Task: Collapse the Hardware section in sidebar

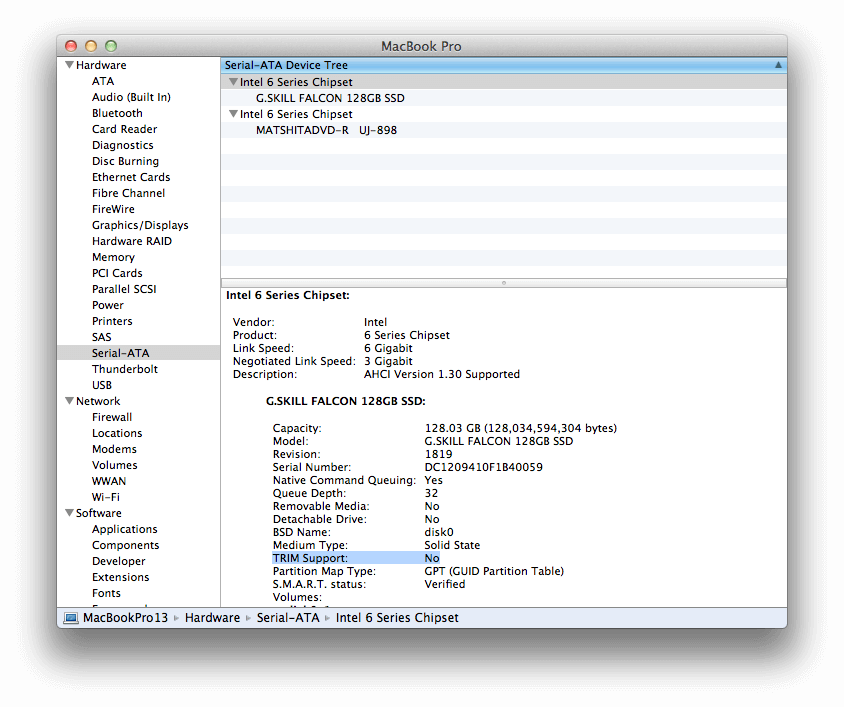Action: pyautogui.click(x=69, y=65)
